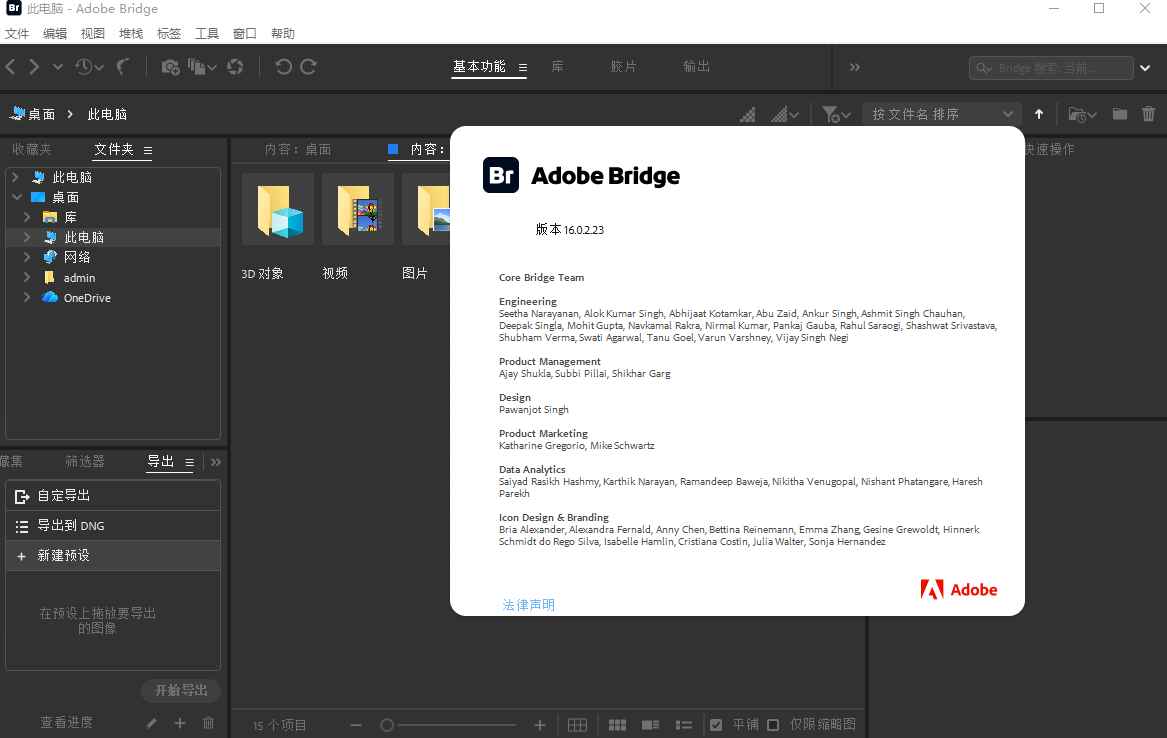Image resolution: width=1167 pixels, height=738 pixels.
Task: Open the 堆栈 menu
Action: 131,33
